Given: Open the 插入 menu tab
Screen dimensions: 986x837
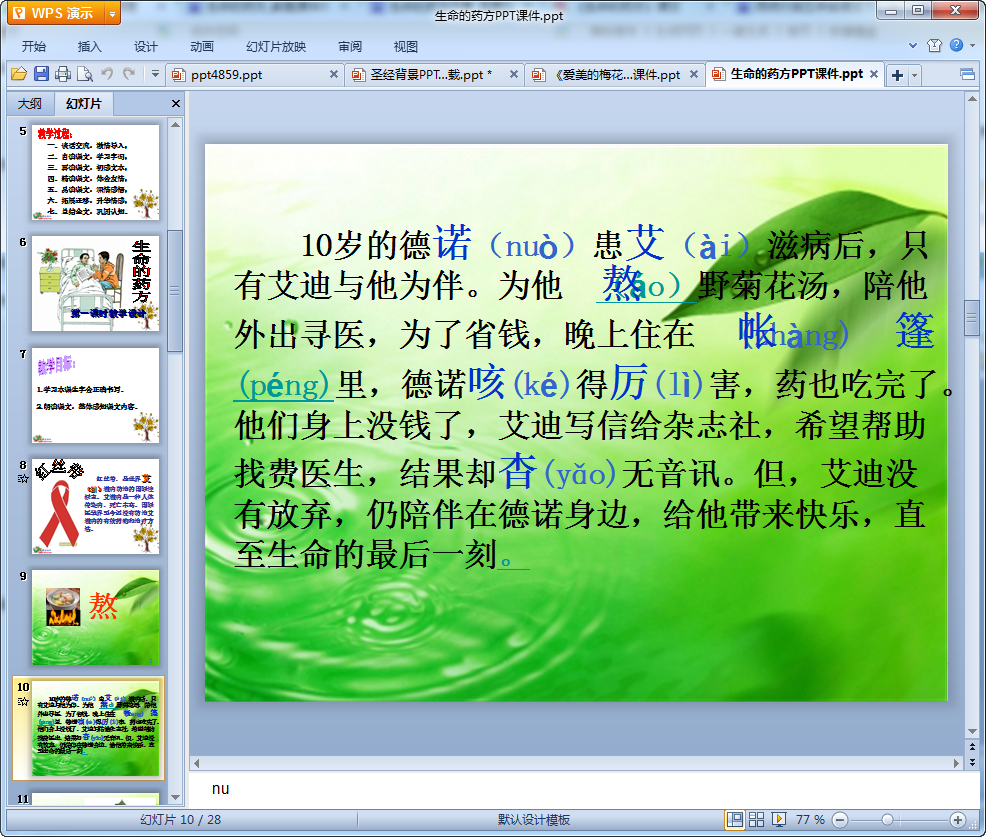Looking at the screenshot, I should click(x=89, y=47).
